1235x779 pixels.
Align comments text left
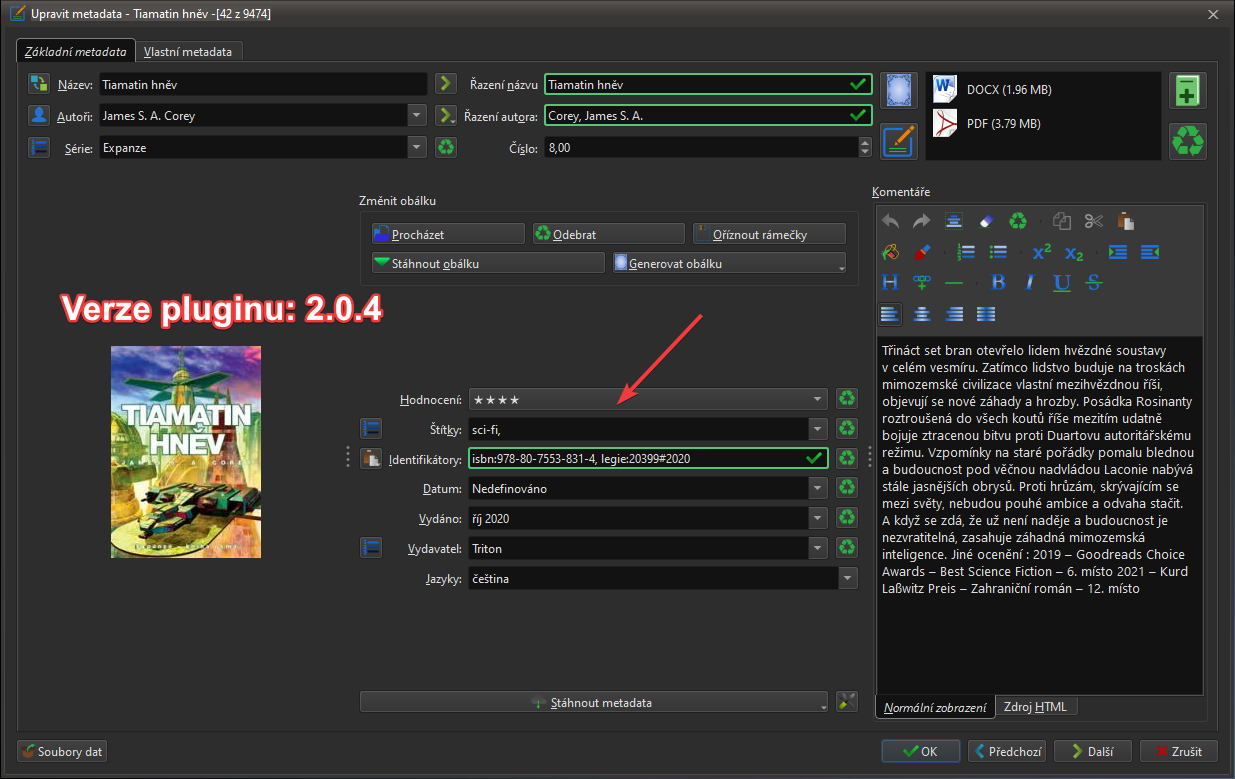[x=890, y=314]
